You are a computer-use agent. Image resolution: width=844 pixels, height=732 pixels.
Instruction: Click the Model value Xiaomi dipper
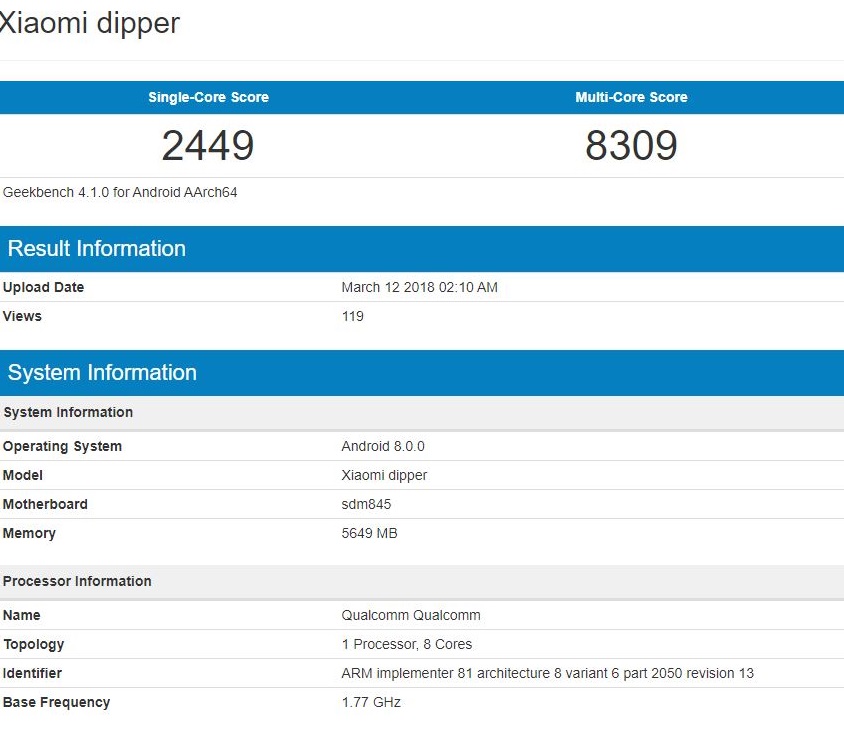point(384,475)
